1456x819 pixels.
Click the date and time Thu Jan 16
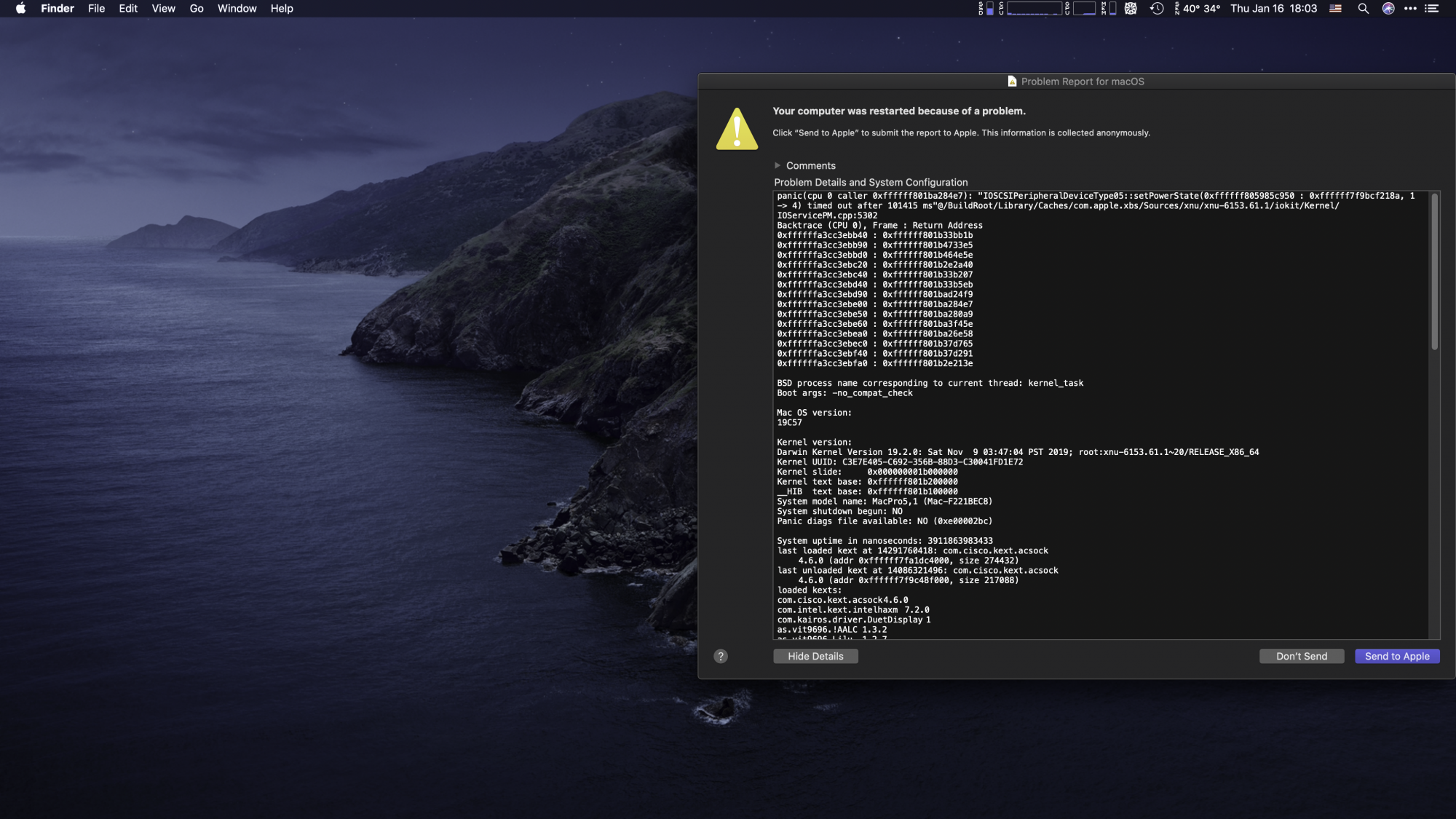click(x=1274, y=9)
